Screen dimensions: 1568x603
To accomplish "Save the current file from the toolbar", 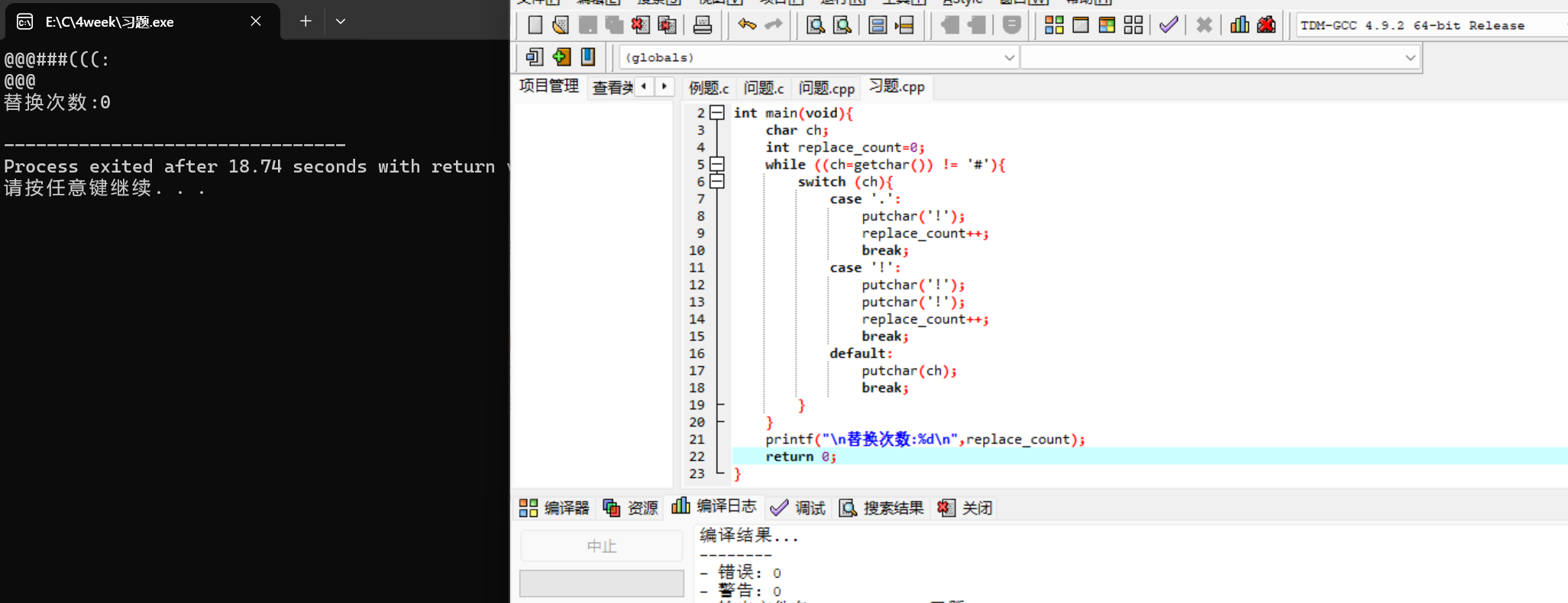I will [587, 25].
